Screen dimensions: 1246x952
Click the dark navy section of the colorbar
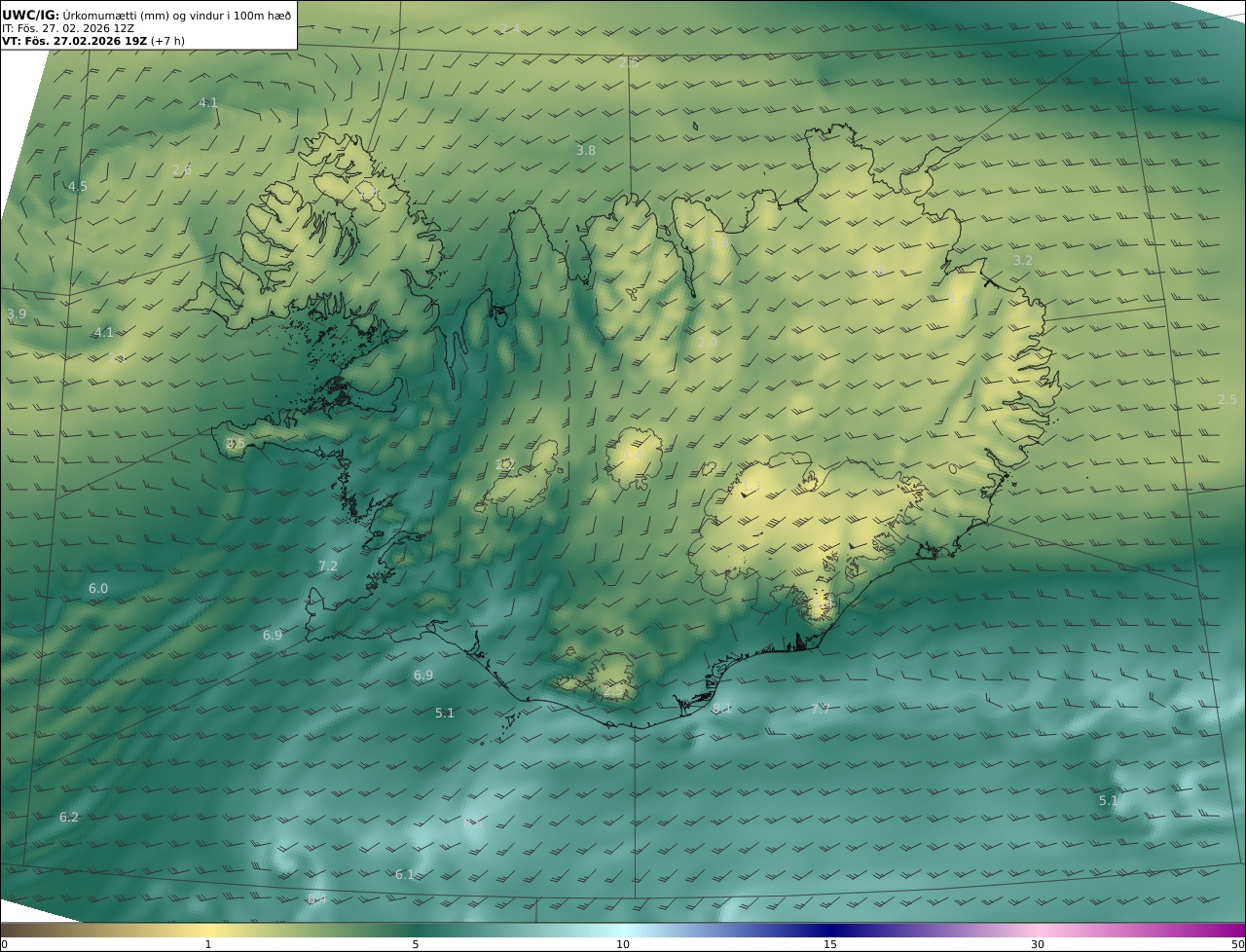point(830,931)
